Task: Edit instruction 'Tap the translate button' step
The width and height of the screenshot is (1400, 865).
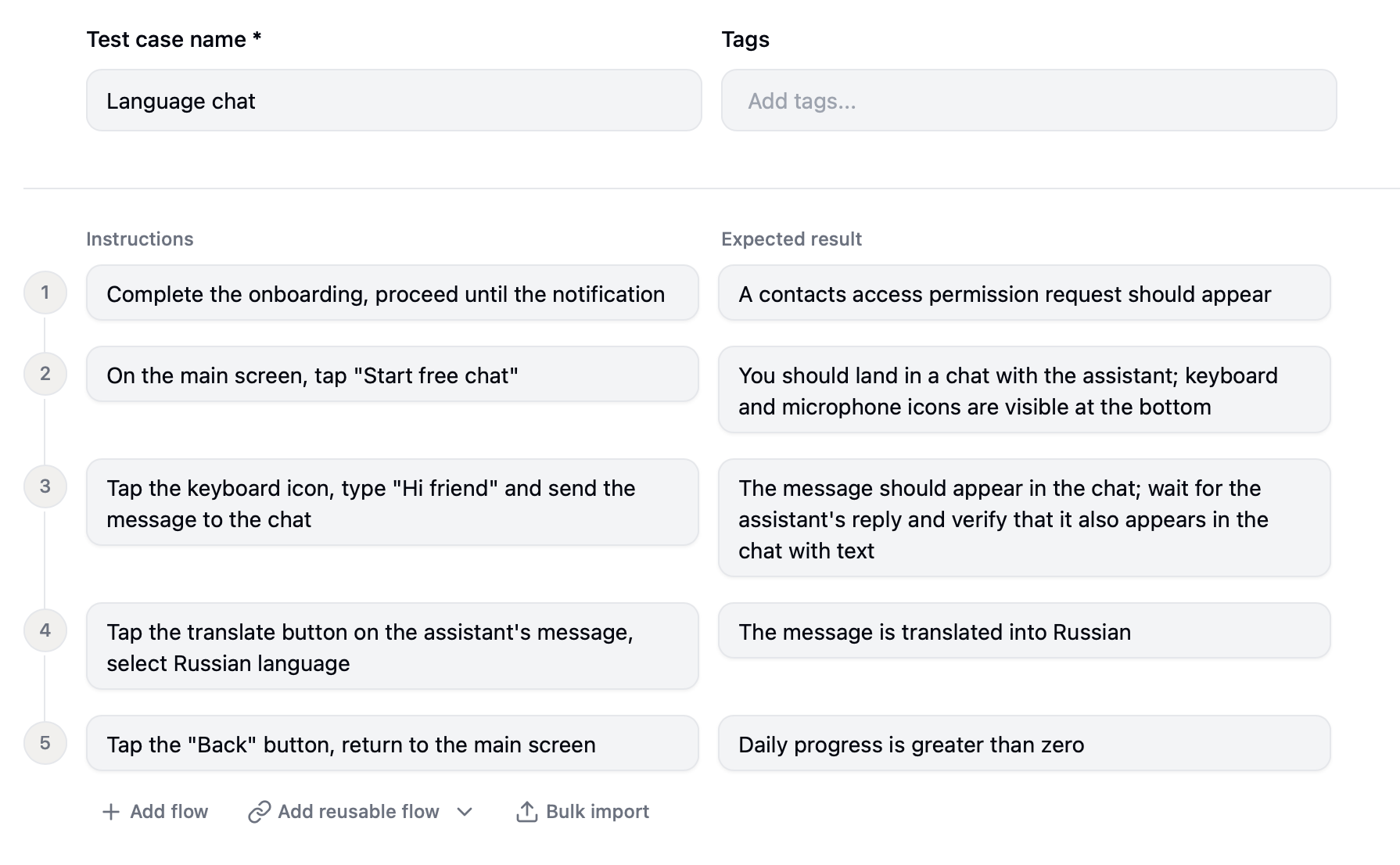Action: coord(393,647)
